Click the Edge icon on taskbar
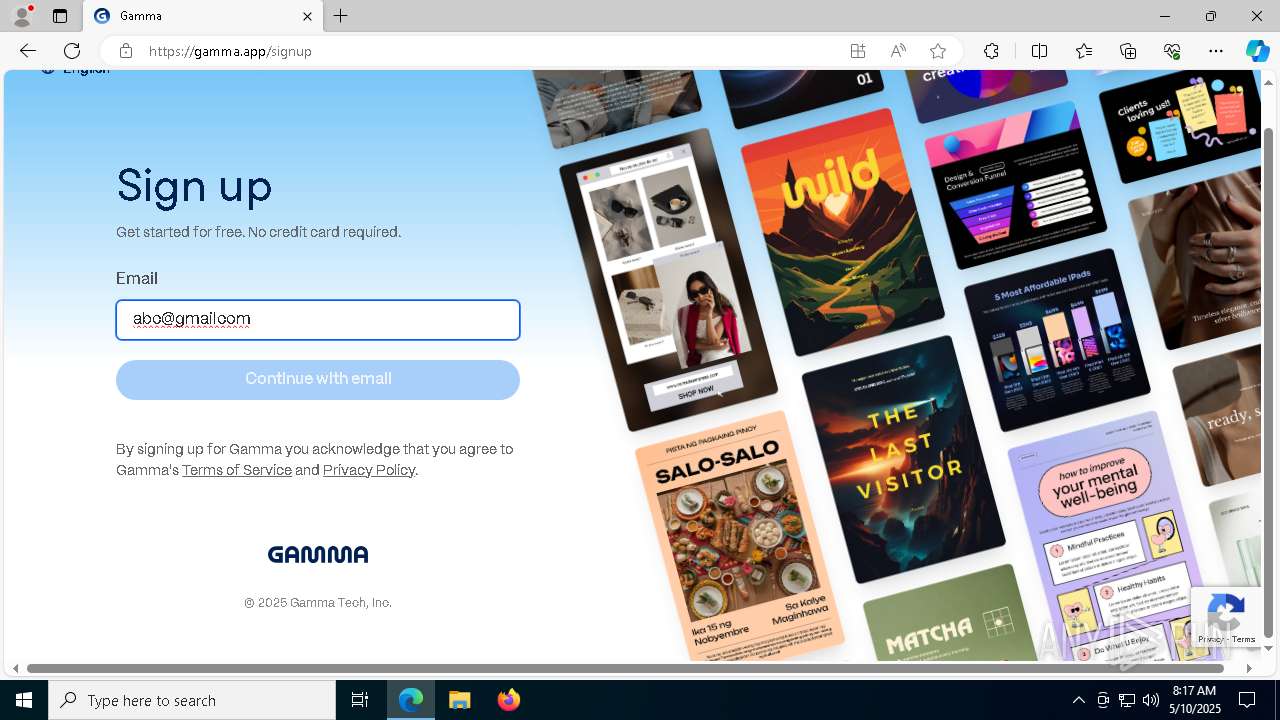This screenshot has height=720, width=1280. 411,700
